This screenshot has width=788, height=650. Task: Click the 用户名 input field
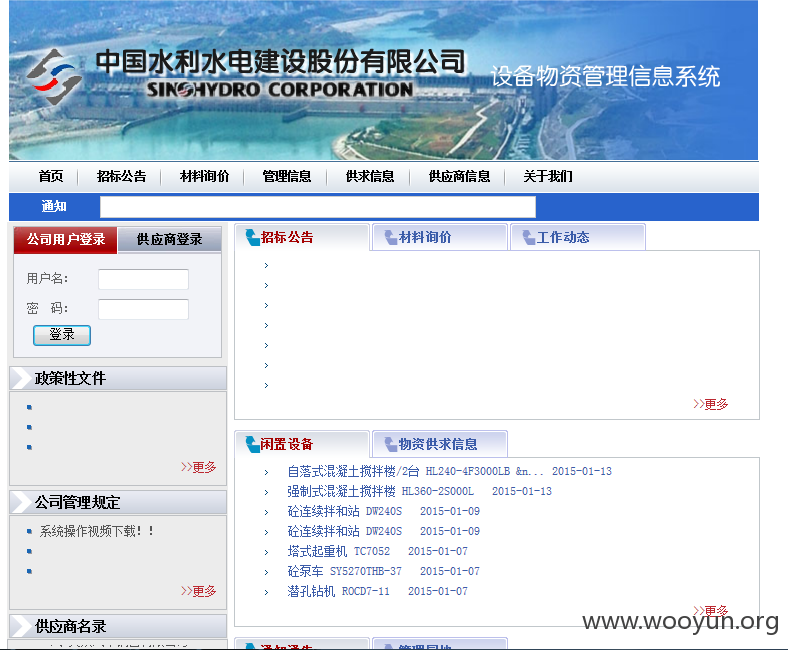(143, 279)
